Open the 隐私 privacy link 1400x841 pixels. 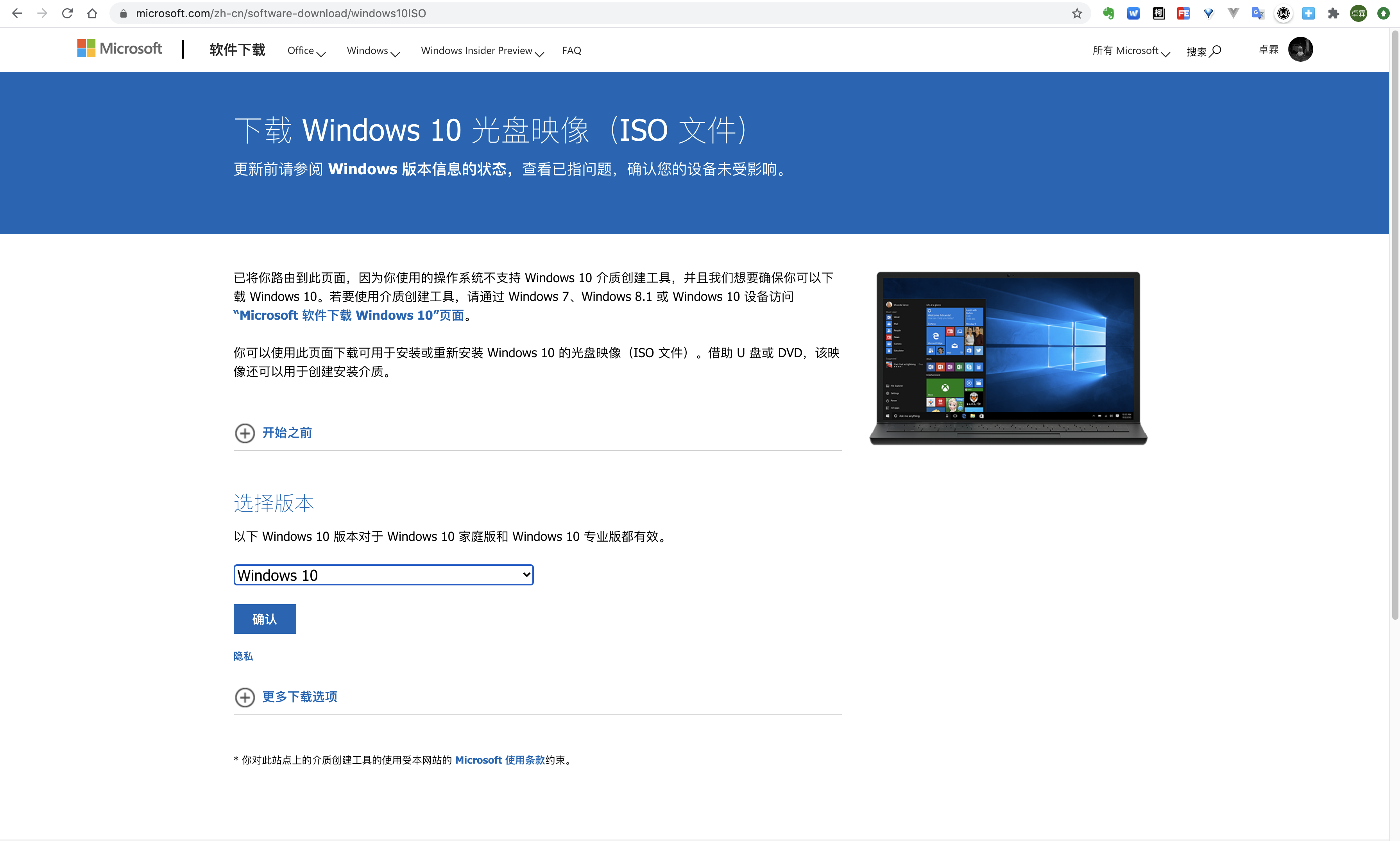pyautogui.click(x=243, y=656)
